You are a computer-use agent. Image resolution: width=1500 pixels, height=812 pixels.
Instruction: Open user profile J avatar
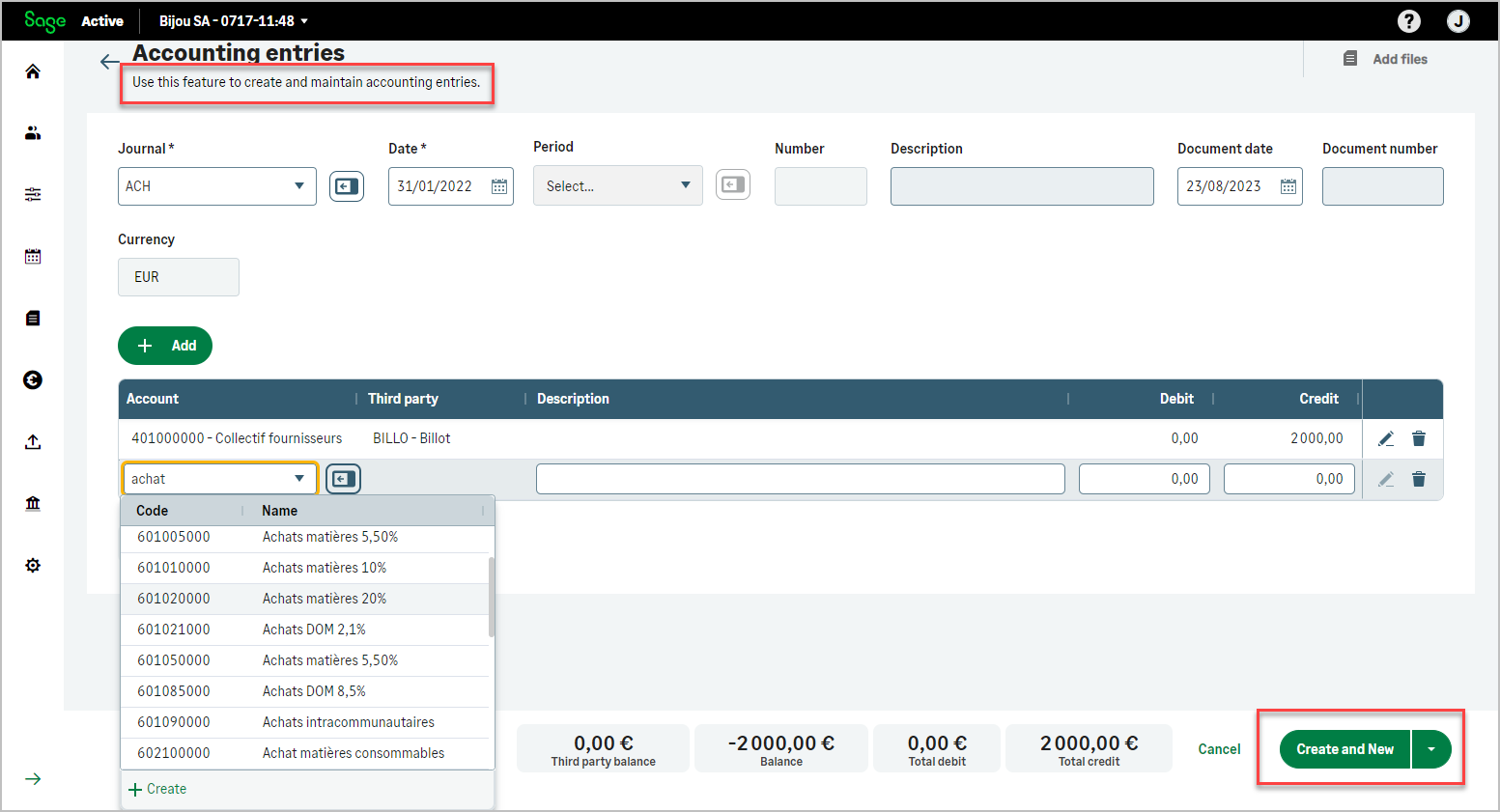pyautogui.click(x=1458, y=21)
